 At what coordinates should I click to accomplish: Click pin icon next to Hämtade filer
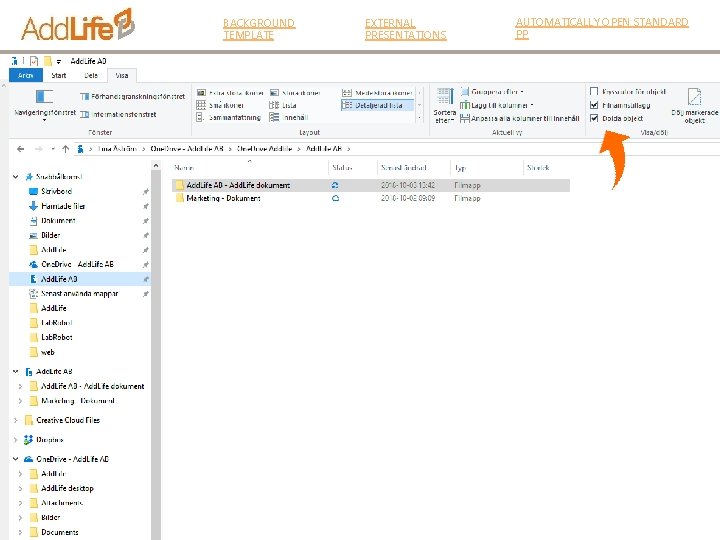click(x=146, y=206)
